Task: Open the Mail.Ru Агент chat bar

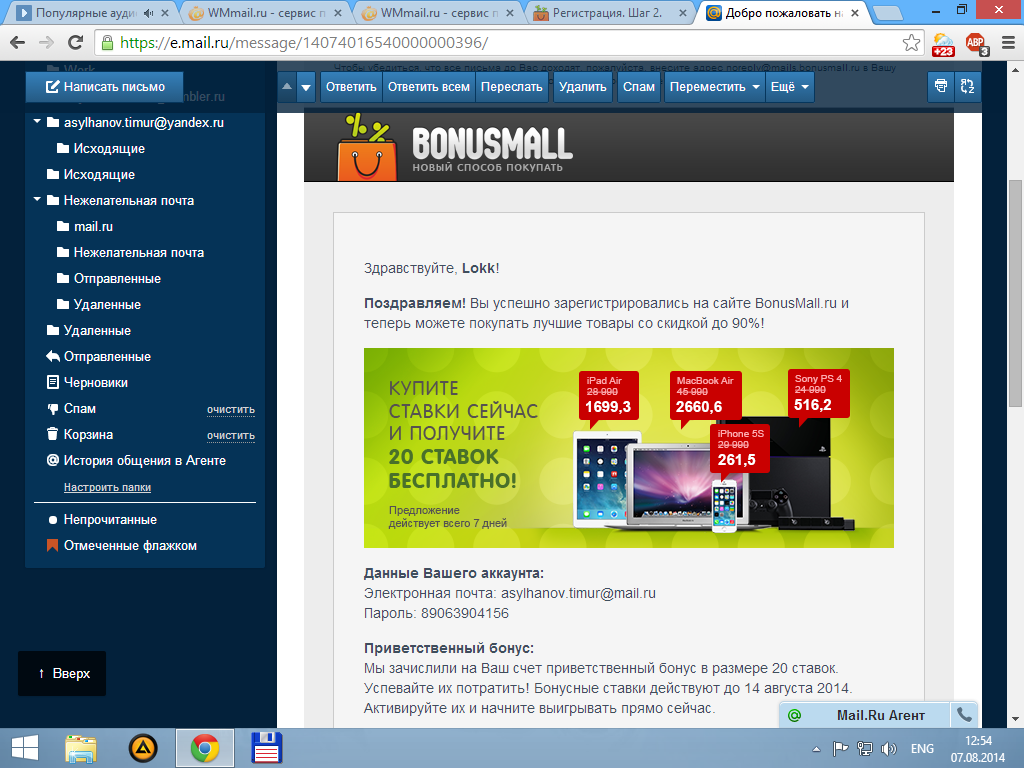Action: pos(880,715)
